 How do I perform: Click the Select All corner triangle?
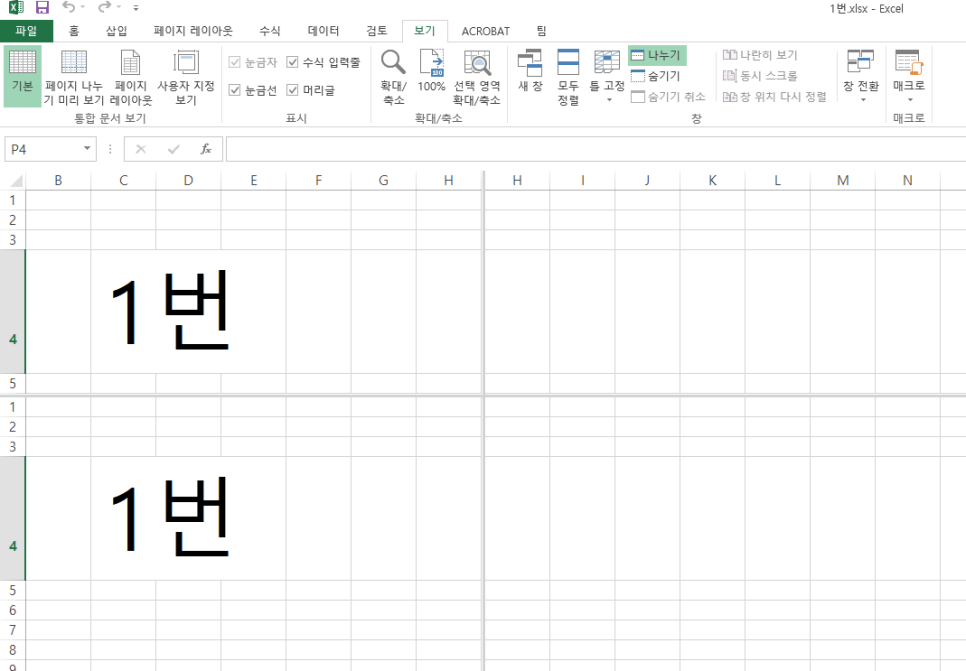point(17,181)
